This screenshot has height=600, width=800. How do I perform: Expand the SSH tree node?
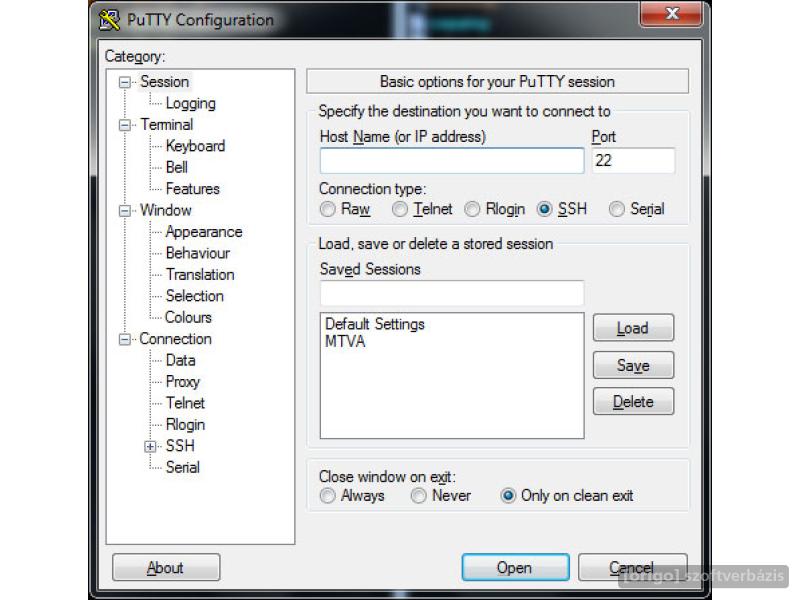tap(150, 446)
